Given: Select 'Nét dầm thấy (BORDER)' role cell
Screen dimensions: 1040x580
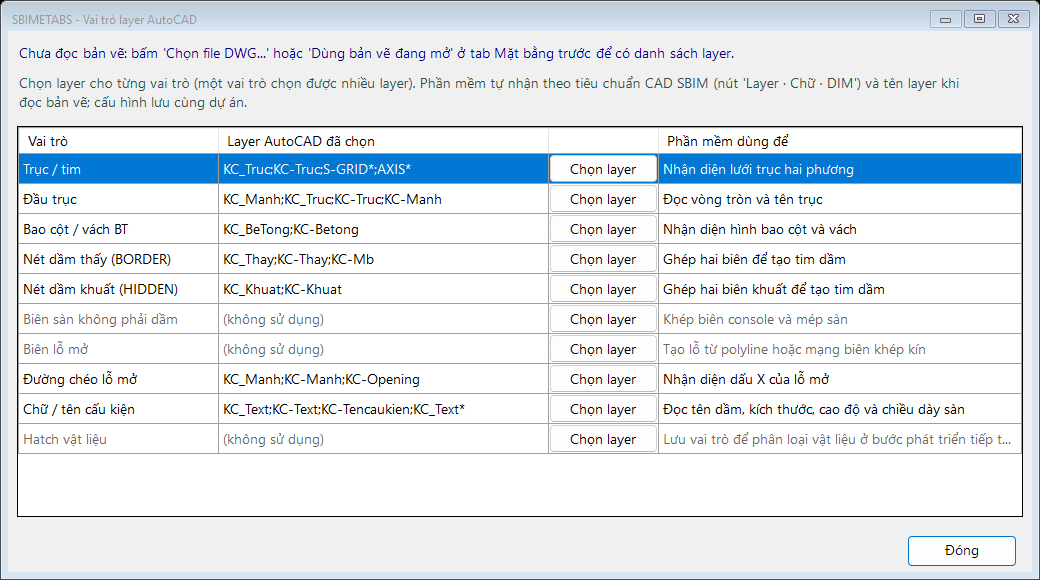Looking at the screenshot, I should pos(118,259).
